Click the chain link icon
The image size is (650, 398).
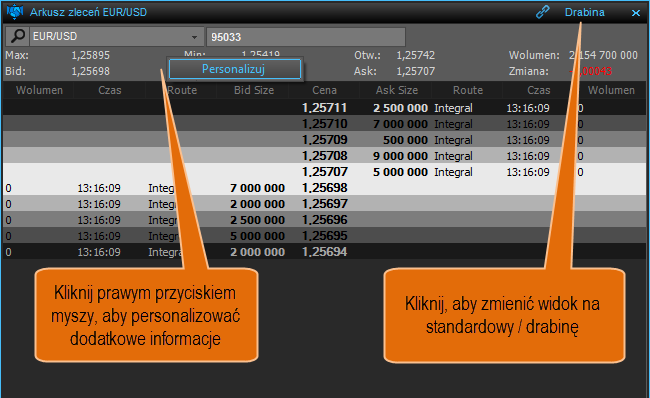pyautogui.click(x=542, y=12)
